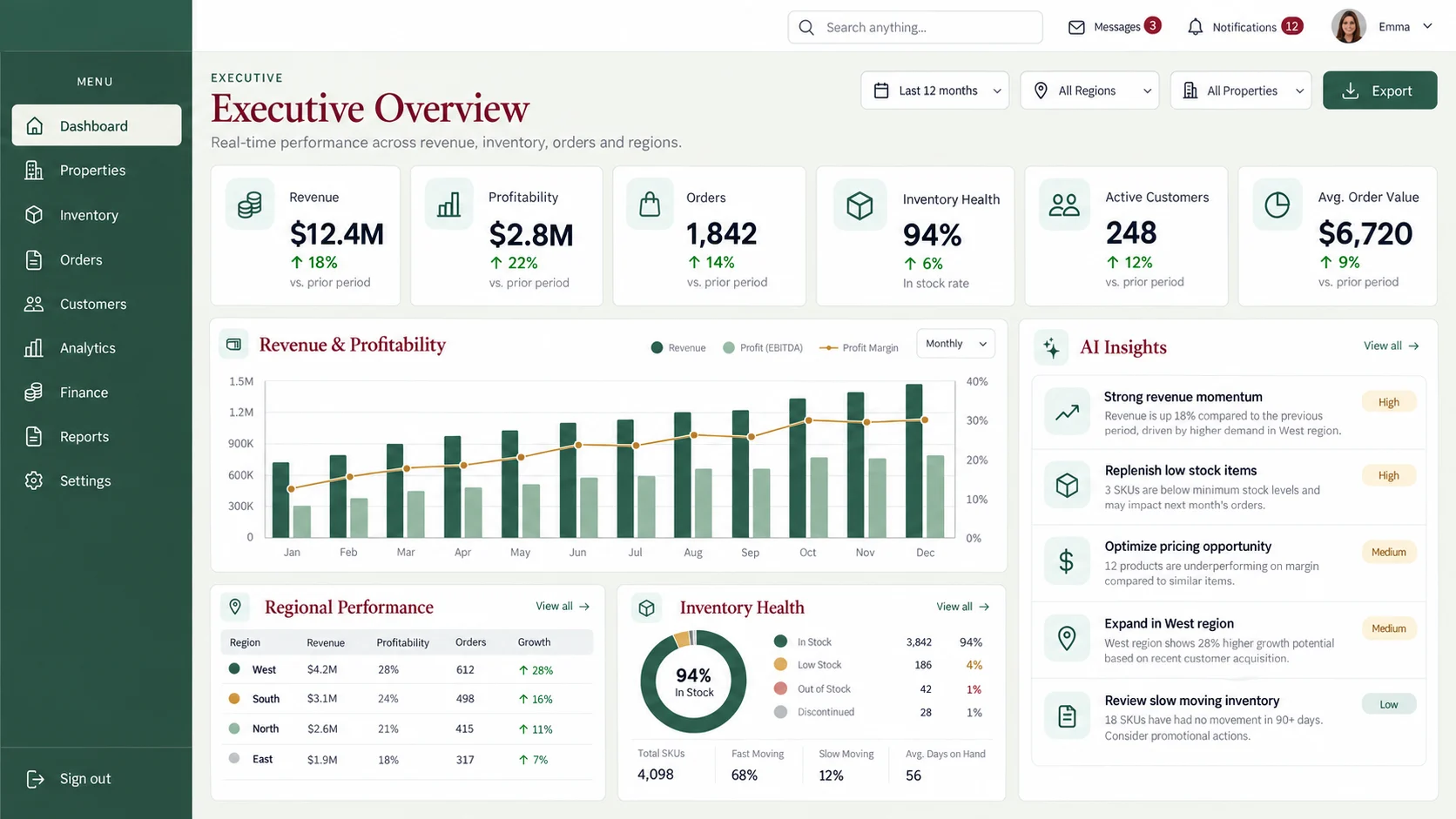Click the Expand in West region pin icon

pyautogui.click(x=1067, y=638)
